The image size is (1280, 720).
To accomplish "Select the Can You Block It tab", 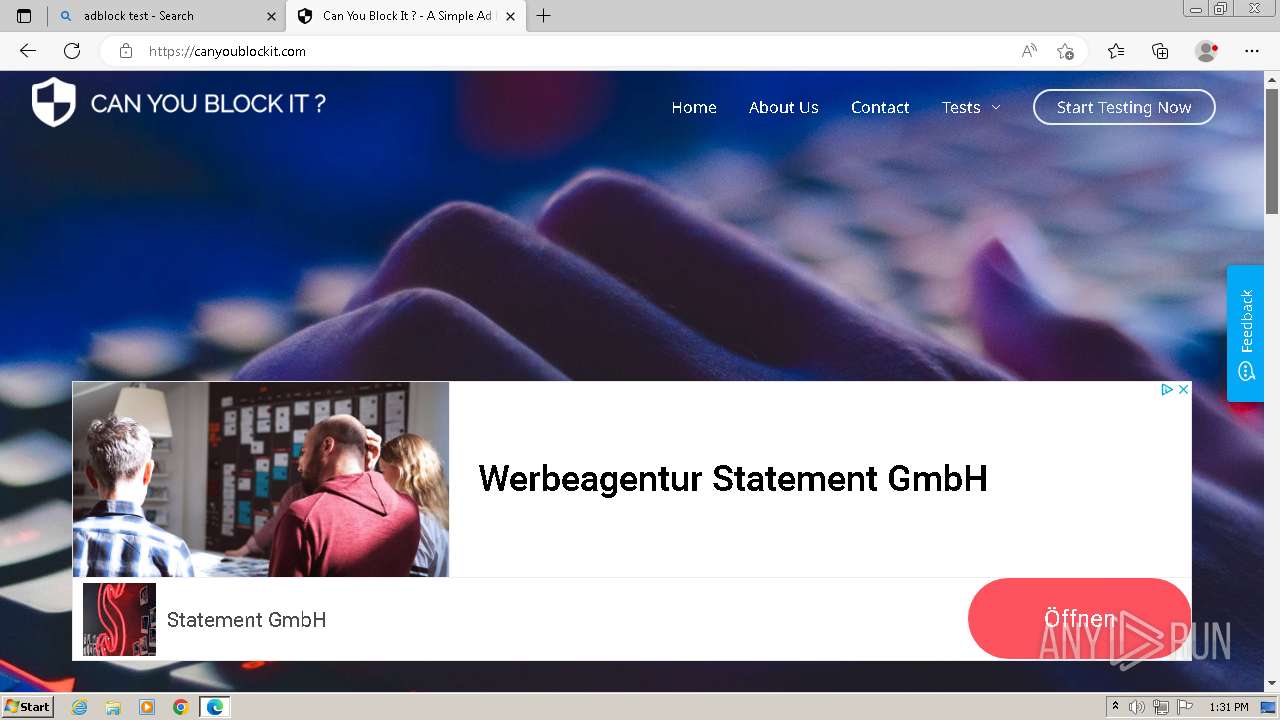I will pyautogui.click(x=406, y=16).
